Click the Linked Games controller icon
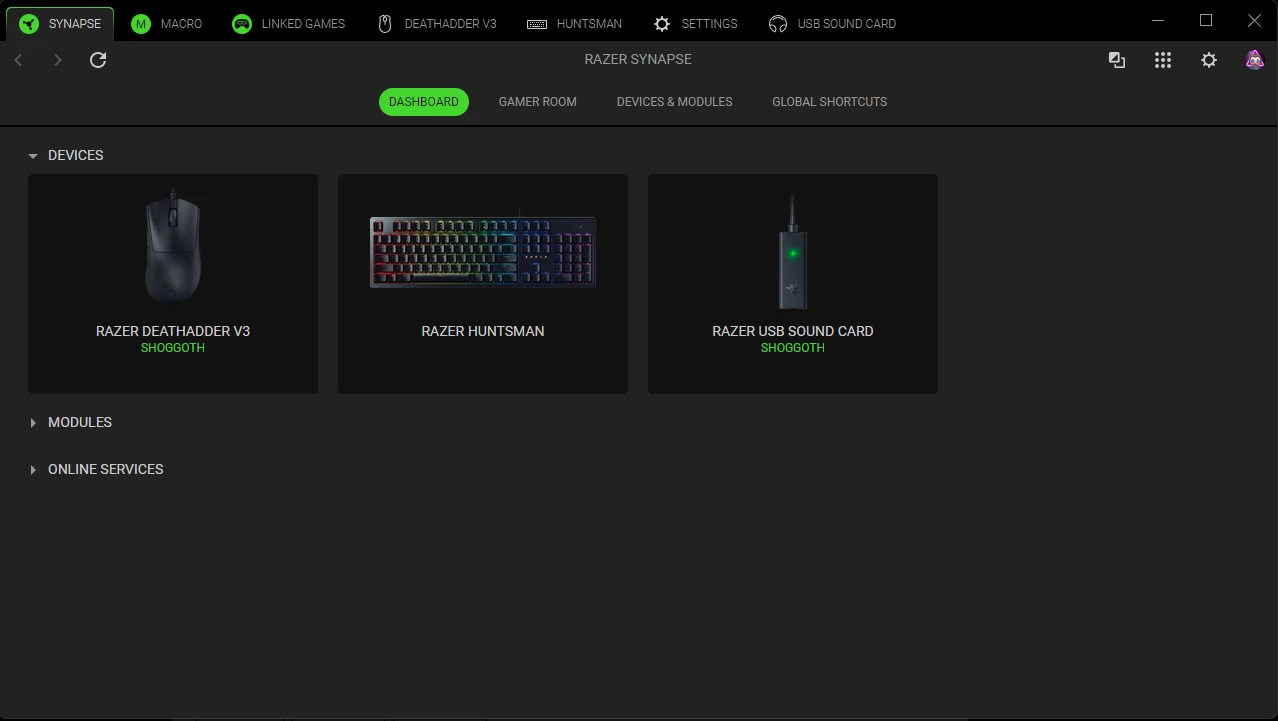The image size is (1278, 721). click(x=242, y=24)
